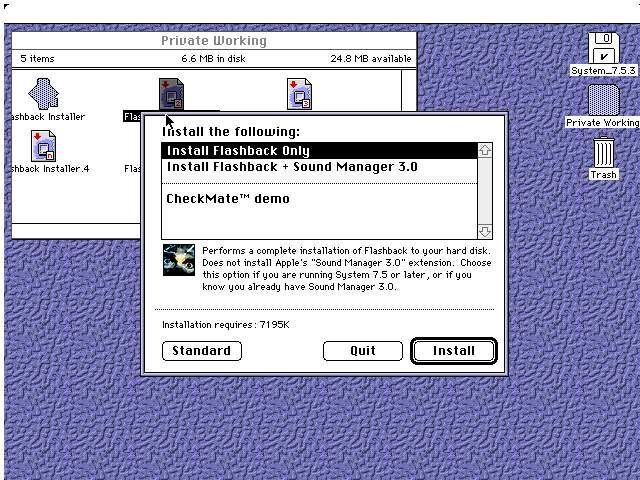This screenshot has width=640, height=480.
Task: Click the '6.6 MB in disk' text
Action: point(213,59)
